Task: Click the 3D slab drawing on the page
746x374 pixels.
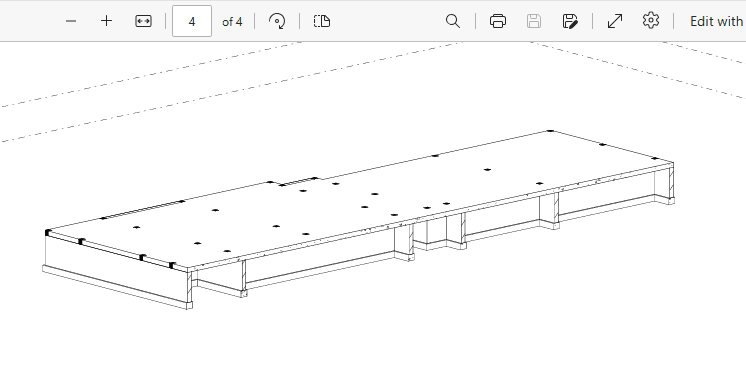Action: [x=358, y=219]
